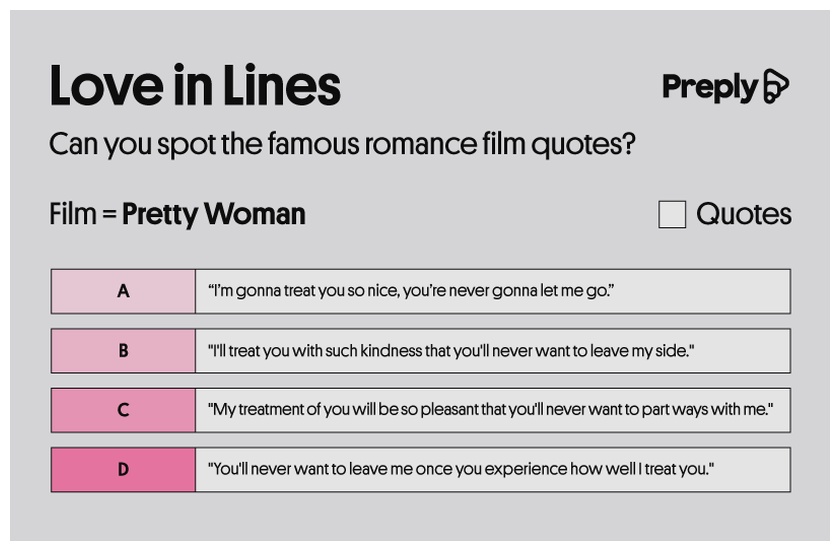Select the darker pink C label box

(123, 410)
